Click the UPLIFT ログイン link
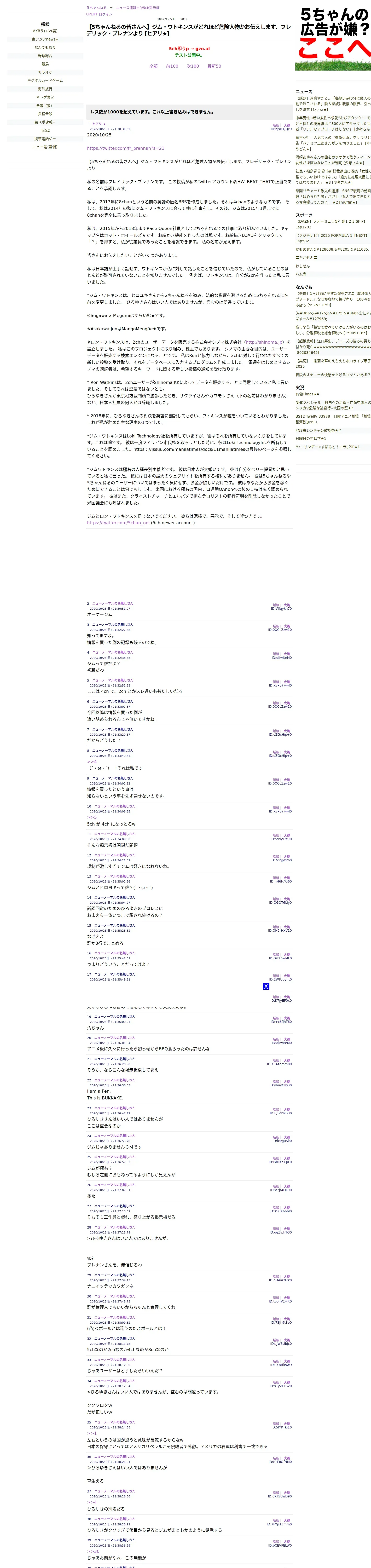This screenshot has width=371, height=1568. point(99,14)
